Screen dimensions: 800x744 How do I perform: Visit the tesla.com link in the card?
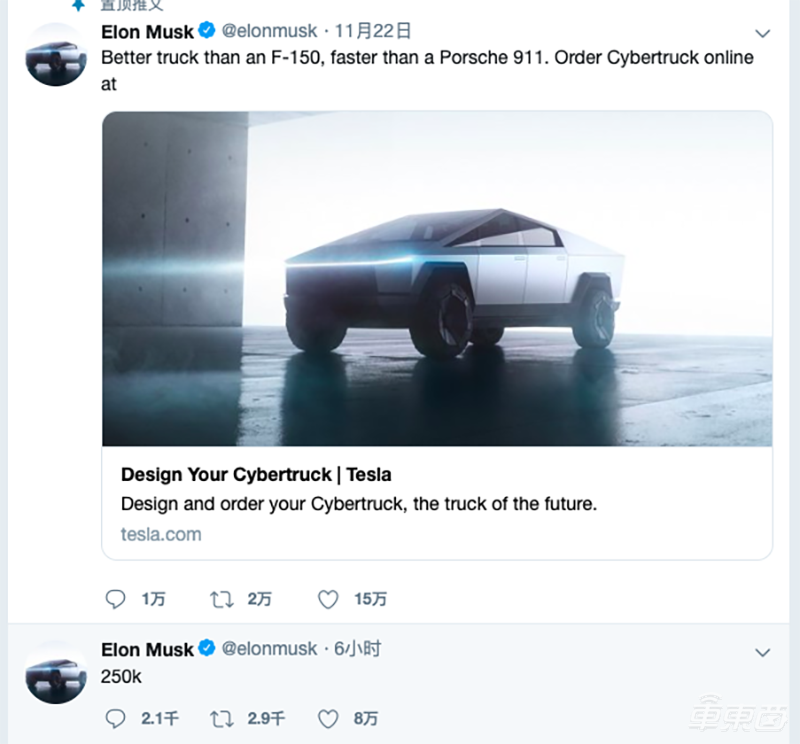pyautogui.click(x=161, y=534)
